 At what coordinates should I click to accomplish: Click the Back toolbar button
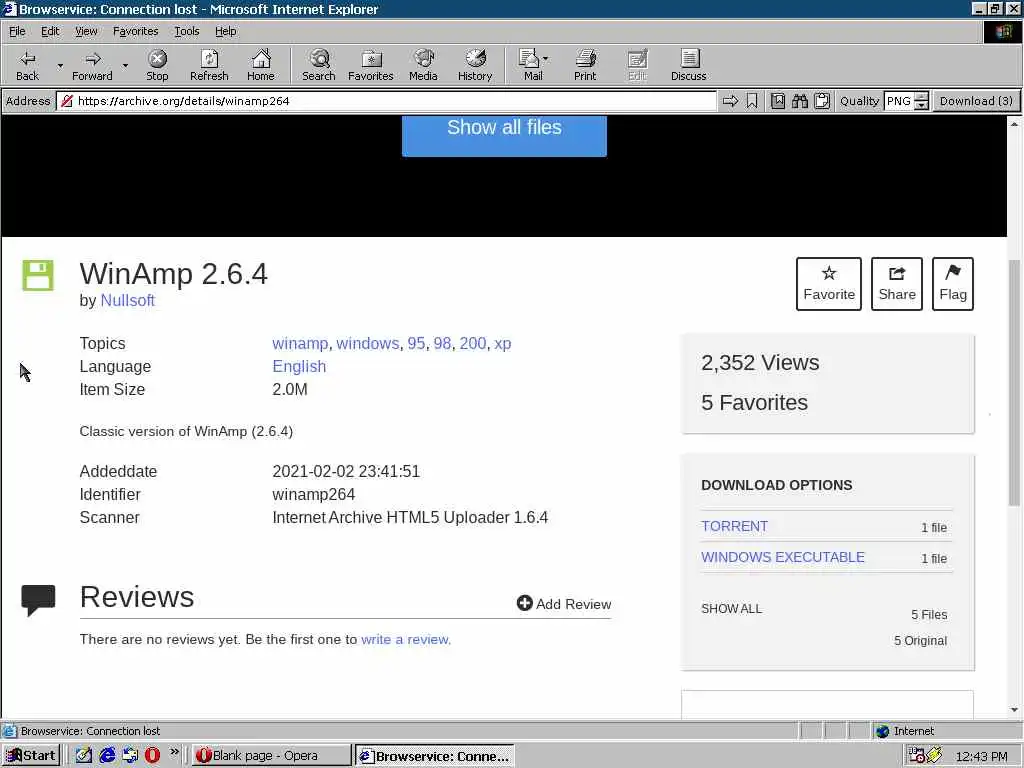[27, 65]
